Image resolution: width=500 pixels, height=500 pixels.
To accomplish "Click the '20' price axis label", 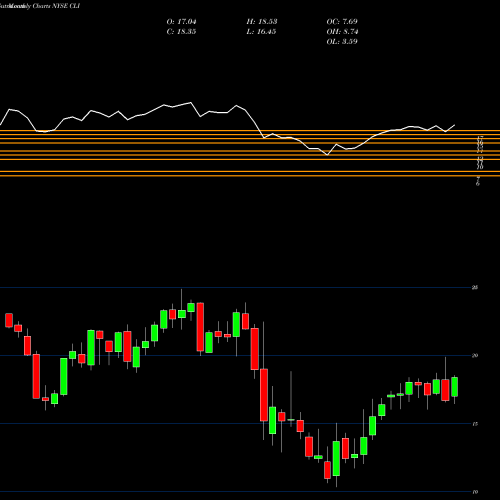I will point(475,355).
